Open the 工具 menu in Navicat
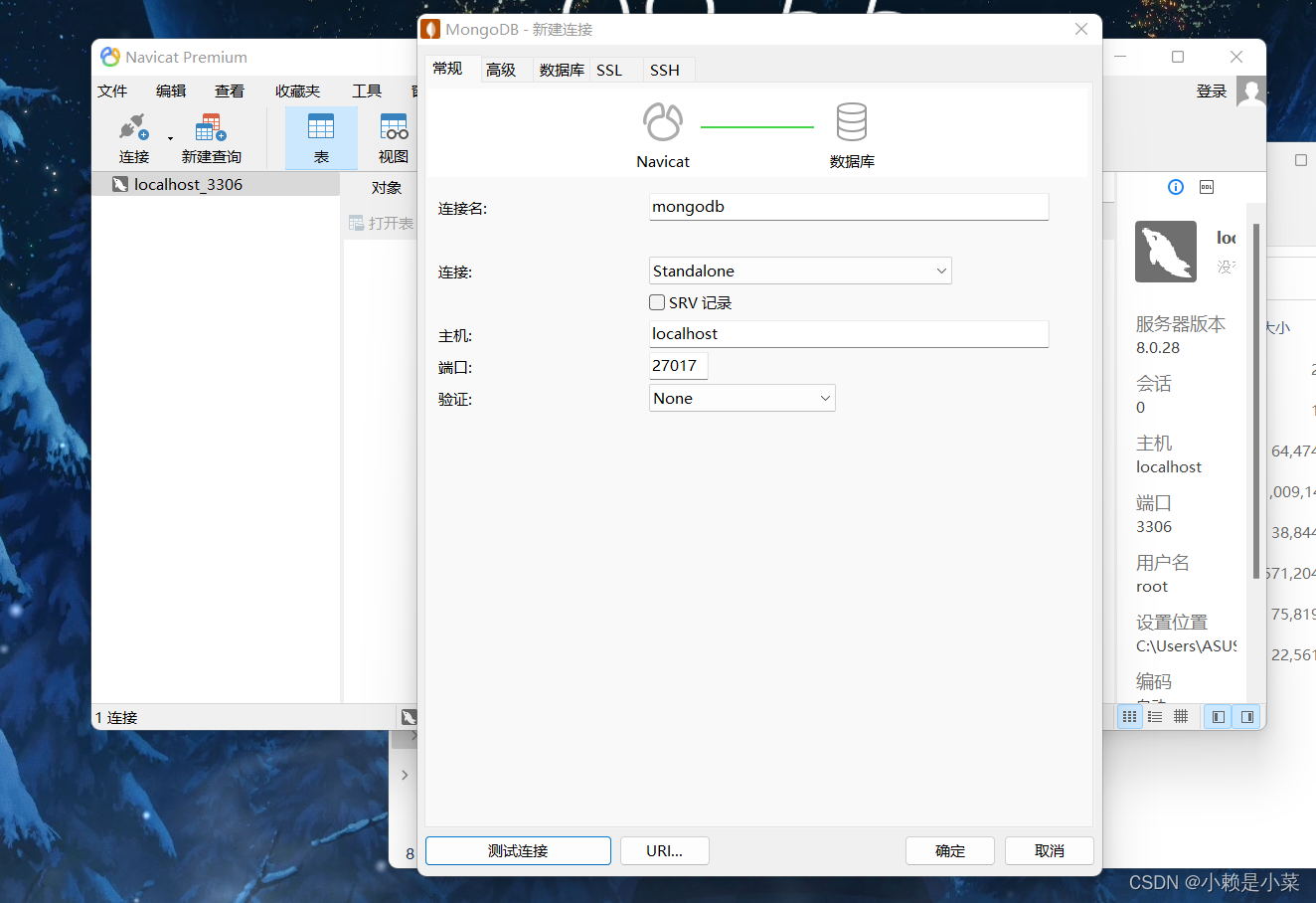 coord(367,90)
